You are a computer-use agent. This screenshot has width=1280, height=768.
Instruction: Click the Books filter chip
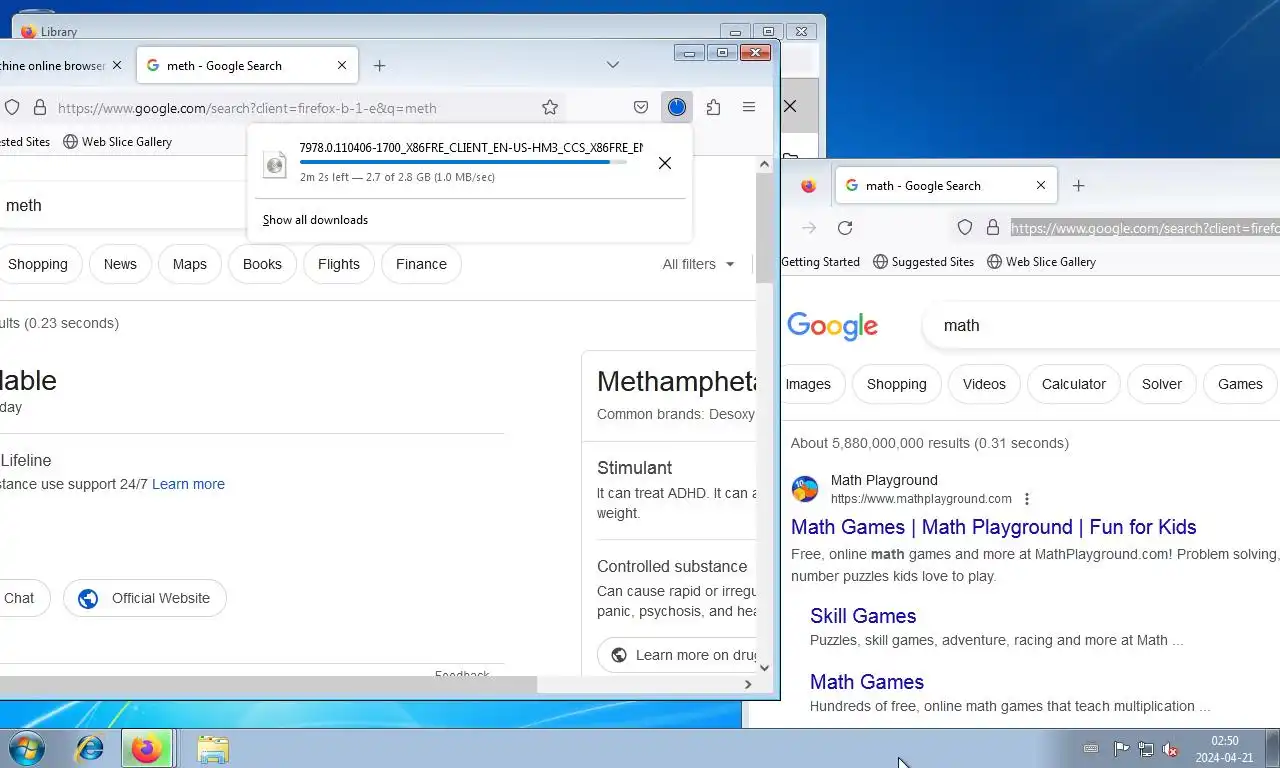(x=262, y=264)
